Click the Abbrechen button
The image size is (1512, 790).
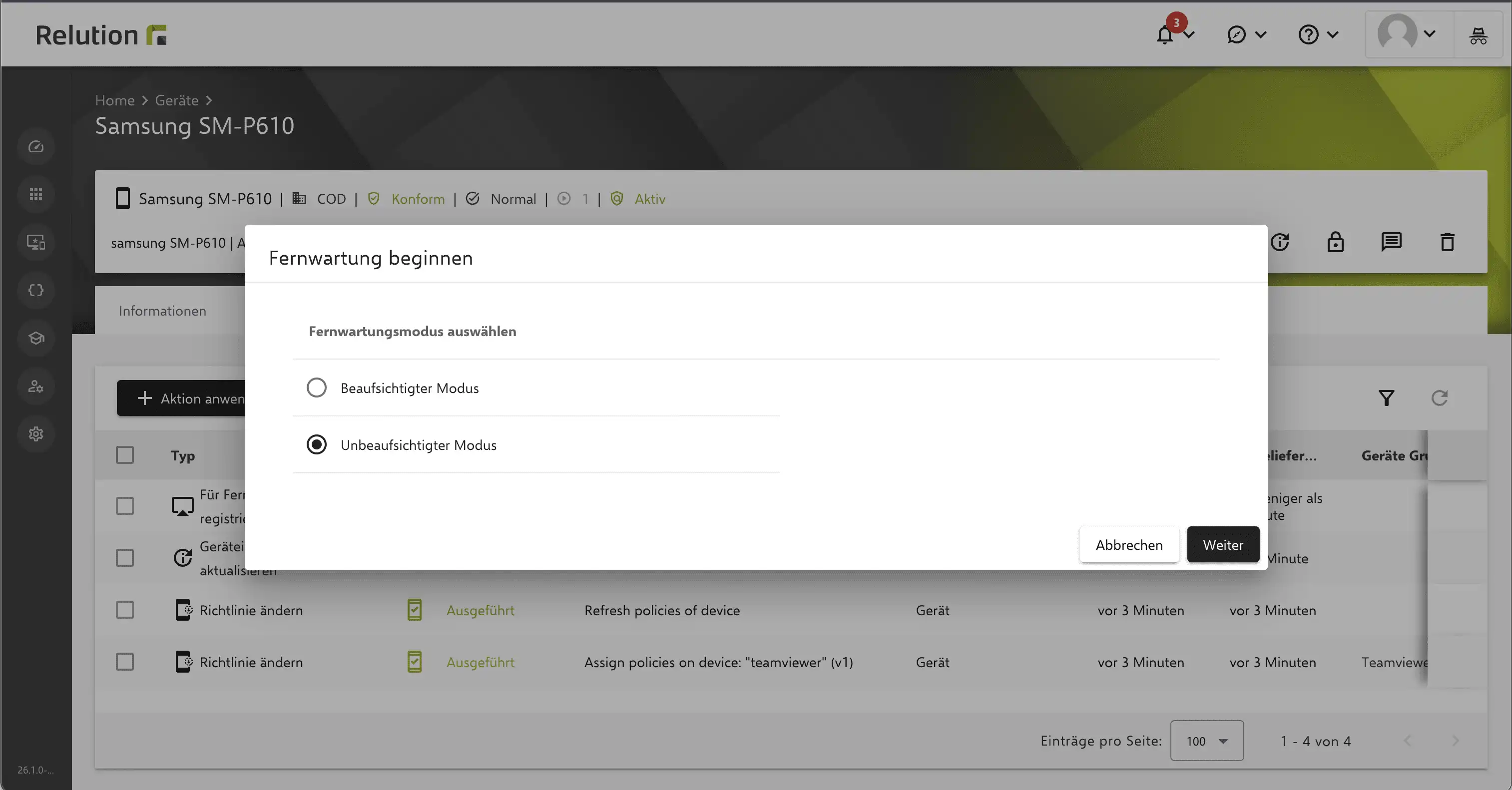click(1129, 545)
